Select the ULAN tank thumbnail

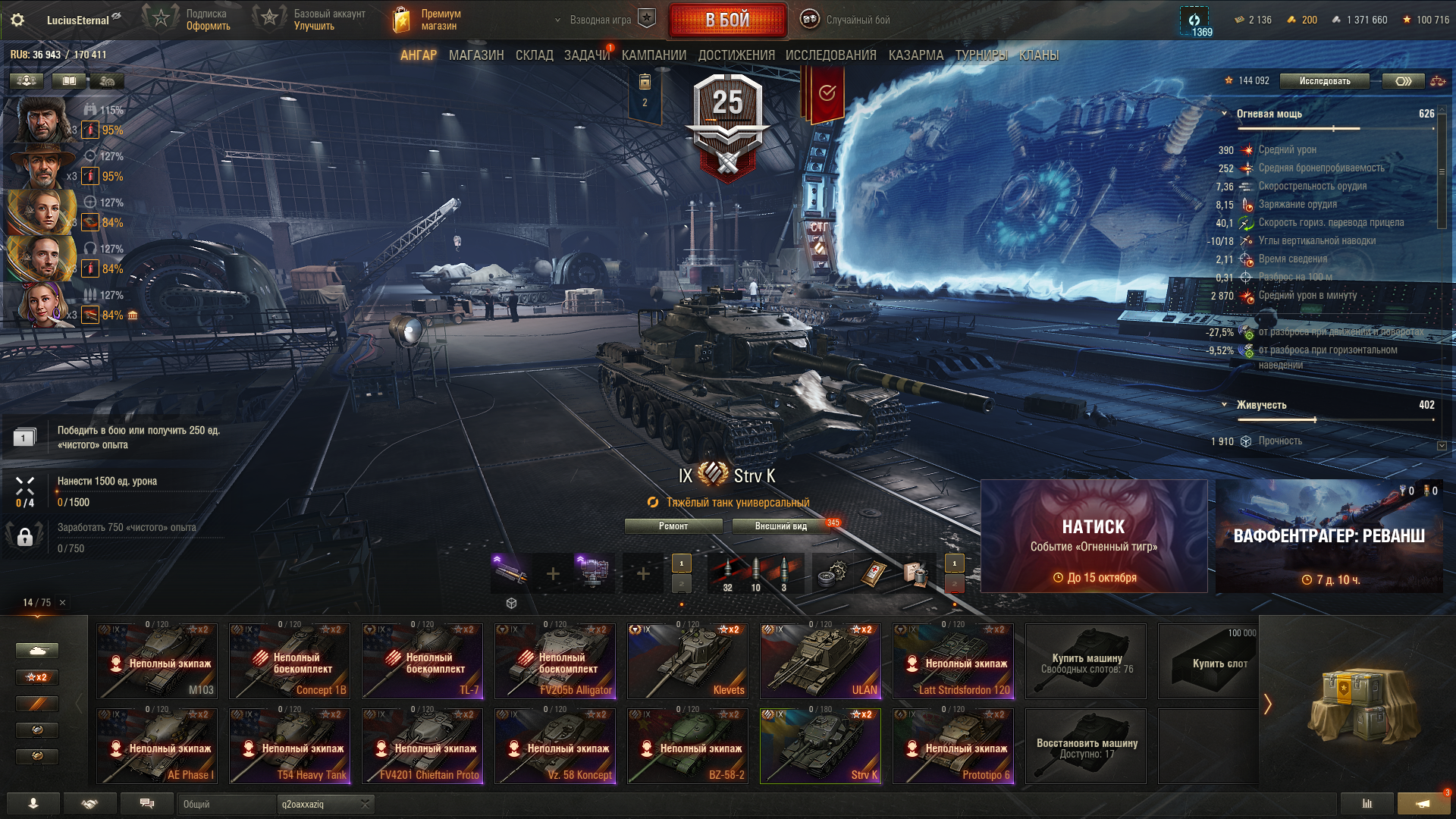click(x=821, y=661)
